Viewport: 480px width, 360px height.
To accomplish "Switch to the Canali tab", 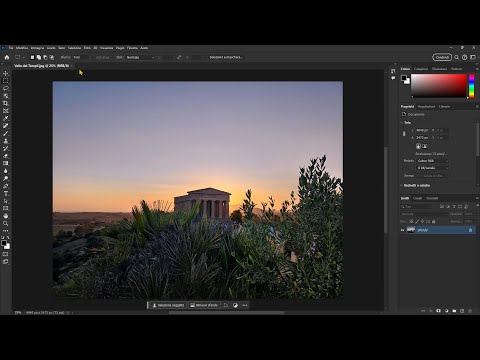I will click(417, 198).
